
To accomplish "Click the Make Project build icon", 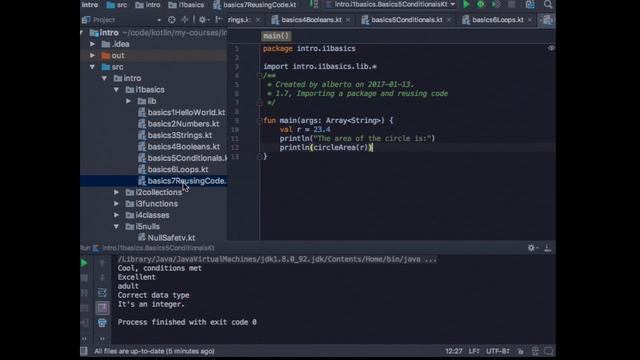I will 314,4.
